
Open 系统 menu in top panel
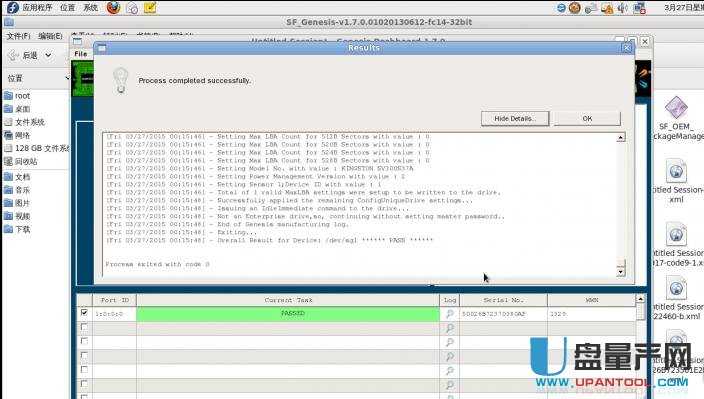click(x=90, y=8)
